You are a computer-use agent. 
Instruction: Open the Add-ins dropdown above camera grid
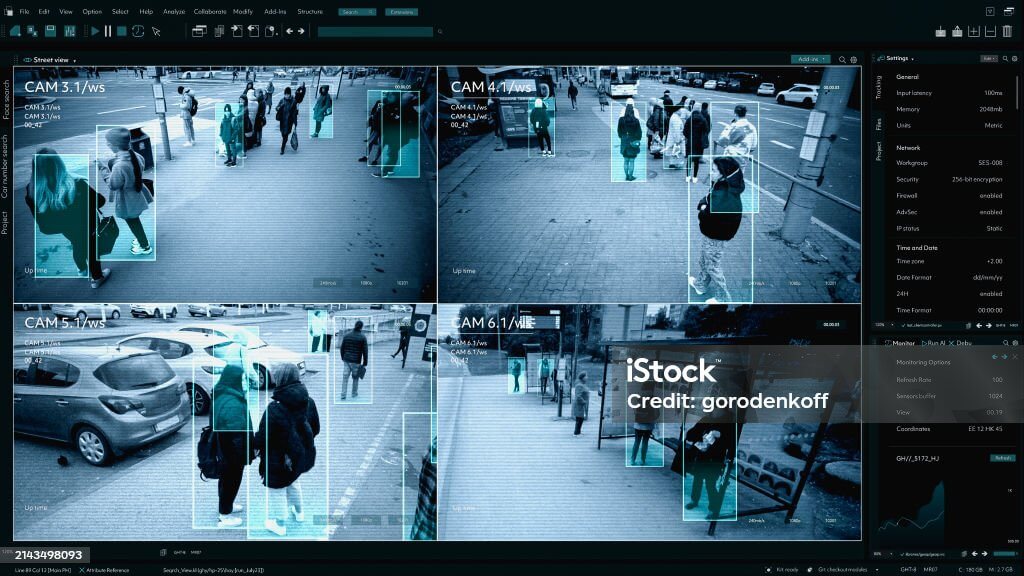click(810, 60)
